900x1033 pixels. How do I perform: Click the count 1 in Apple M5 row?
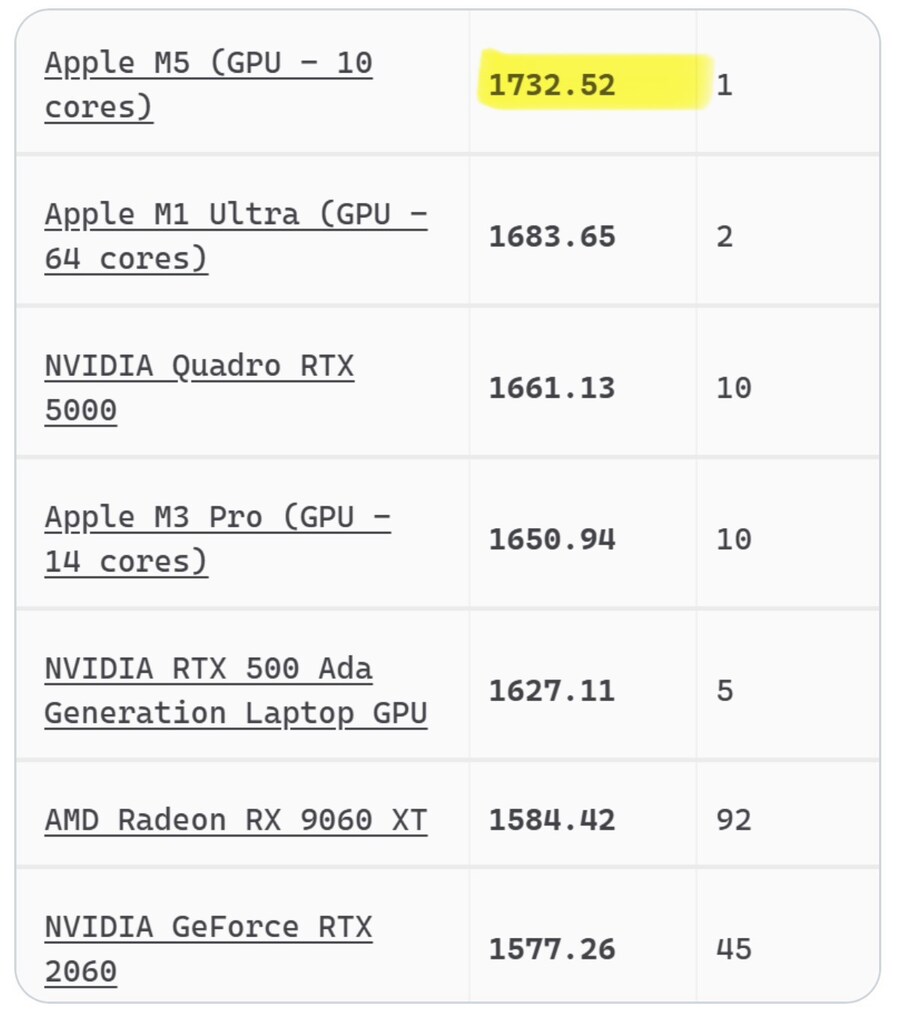724,85
